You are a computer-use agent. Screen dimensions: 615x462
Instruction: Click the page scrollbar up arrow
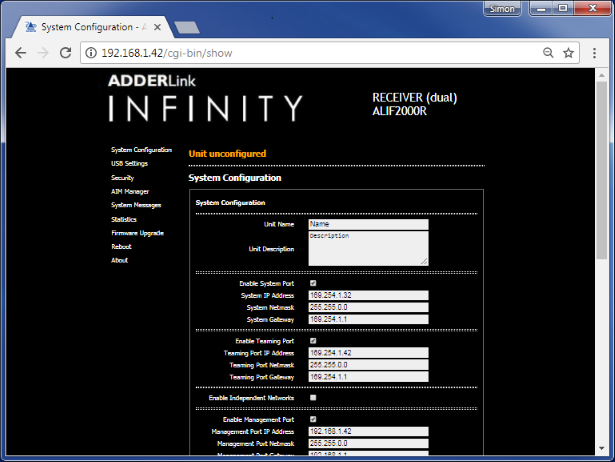(602, 75)
